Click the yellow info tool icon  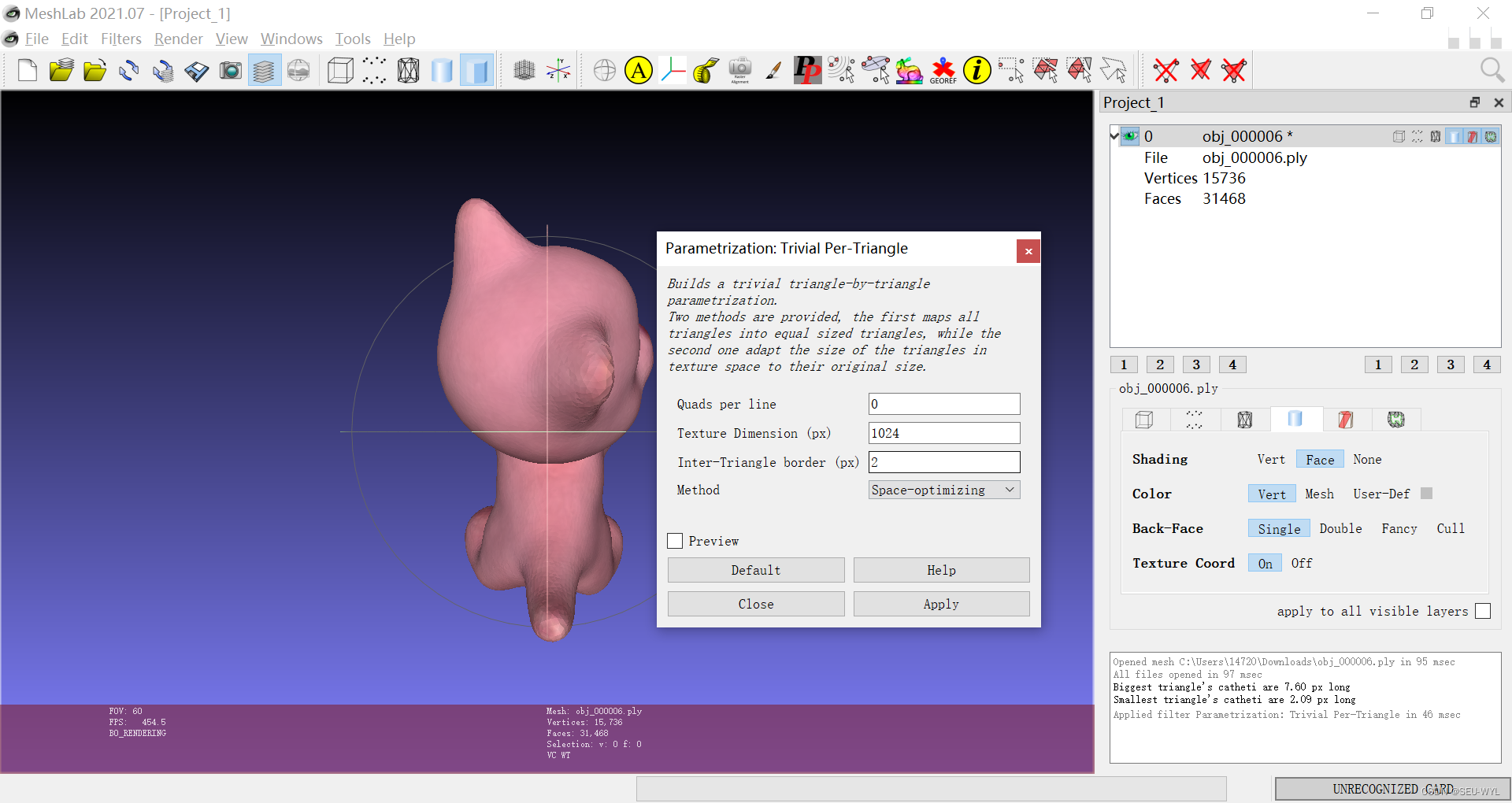coord(976,71)
